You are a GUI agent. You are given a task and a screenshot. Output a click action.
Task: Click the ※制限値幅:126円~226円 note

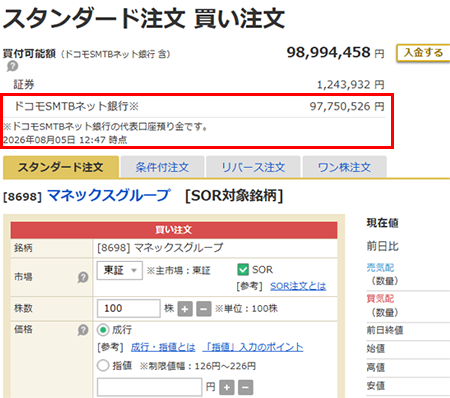(x=198, y=366)
